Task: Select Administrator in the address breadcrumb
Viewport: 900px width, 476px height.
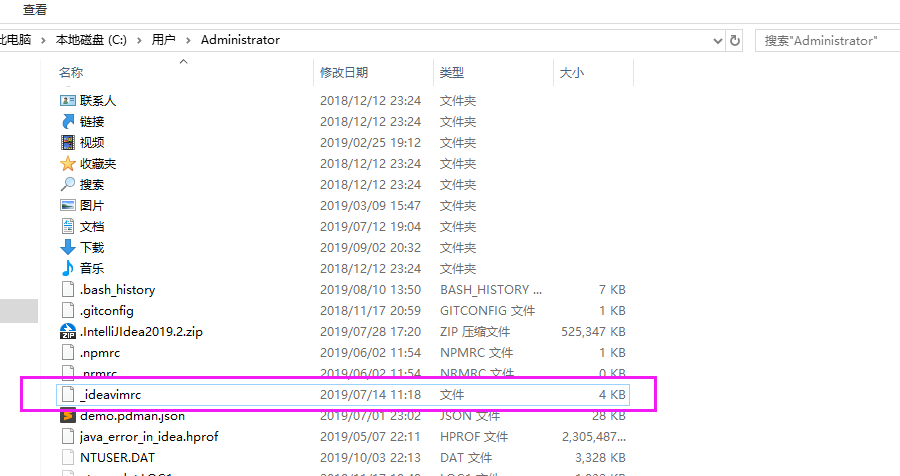Action: [x=240, y=40]
